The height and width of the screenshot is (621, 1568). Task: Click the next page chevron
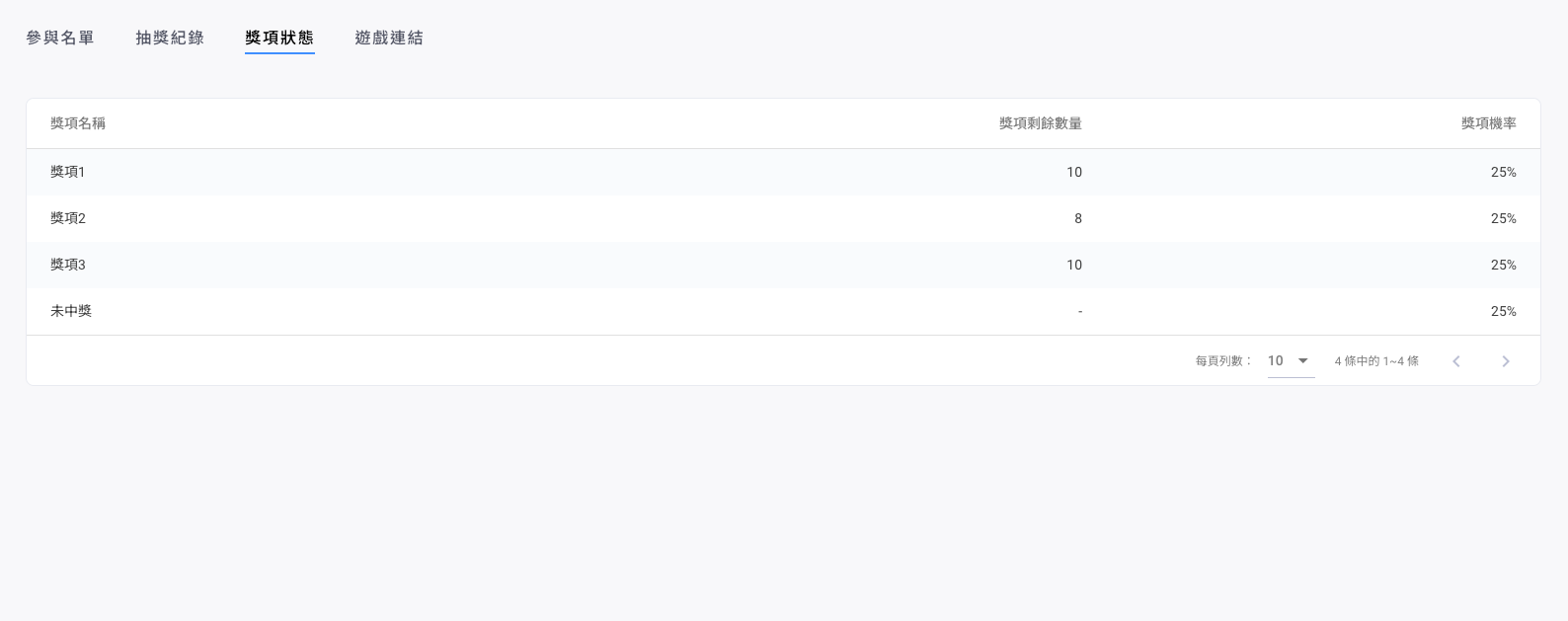[1506, 361]
